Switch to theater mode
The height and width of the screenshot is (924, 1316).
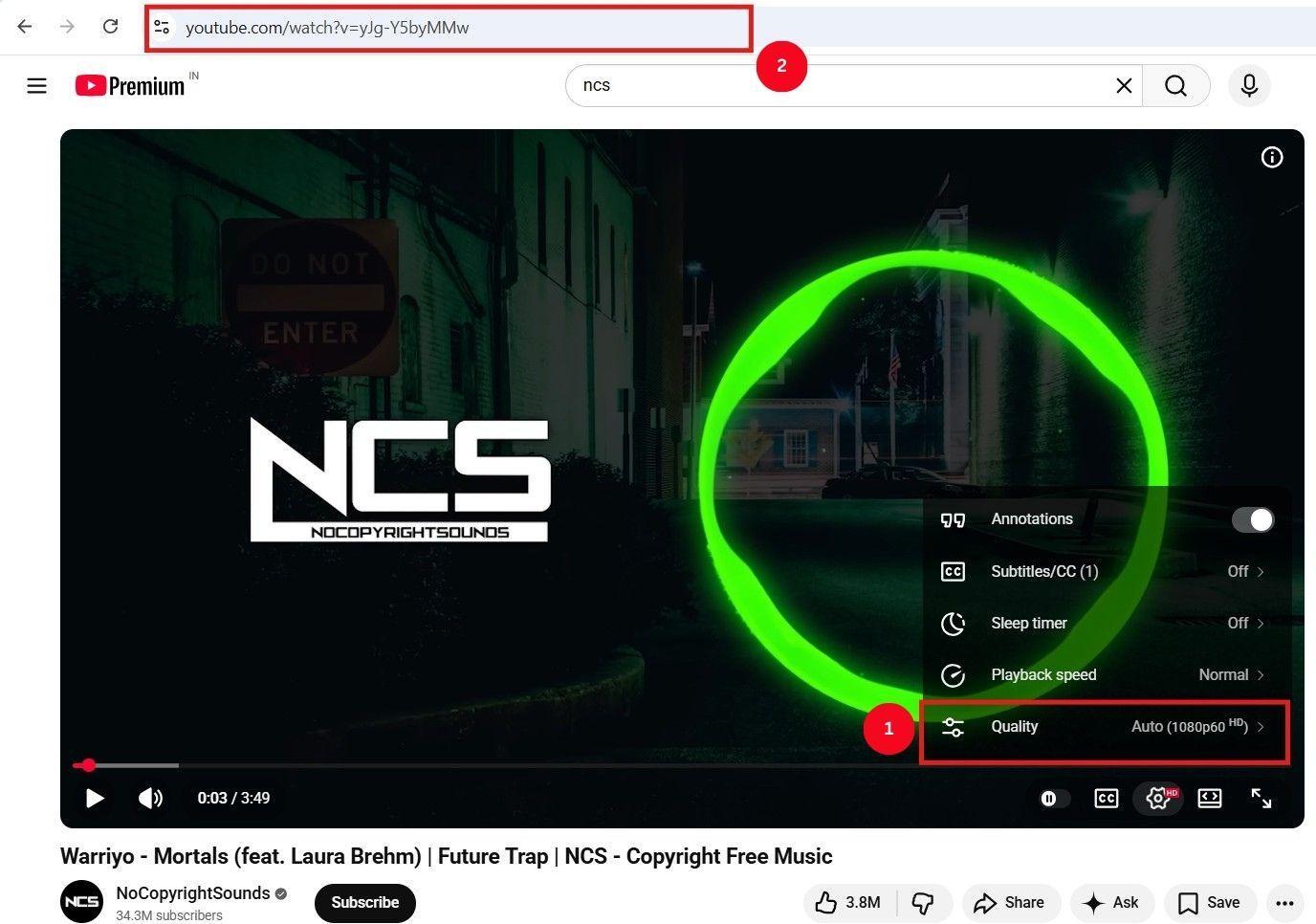[x=1210, y=798]
